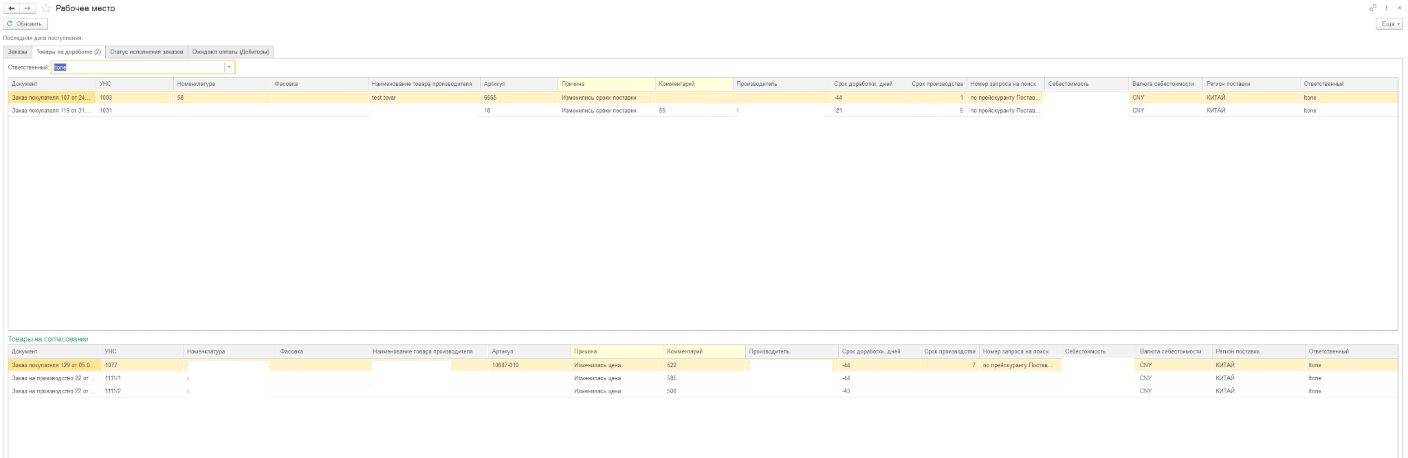Click the forward navigation arrow
Screen dimensions: 1408x458
pos(28,8)
